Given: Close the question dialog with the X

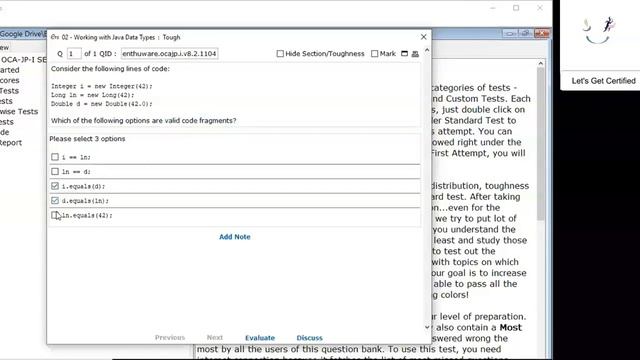Looking at the screenshot, I should coord(424,37).
